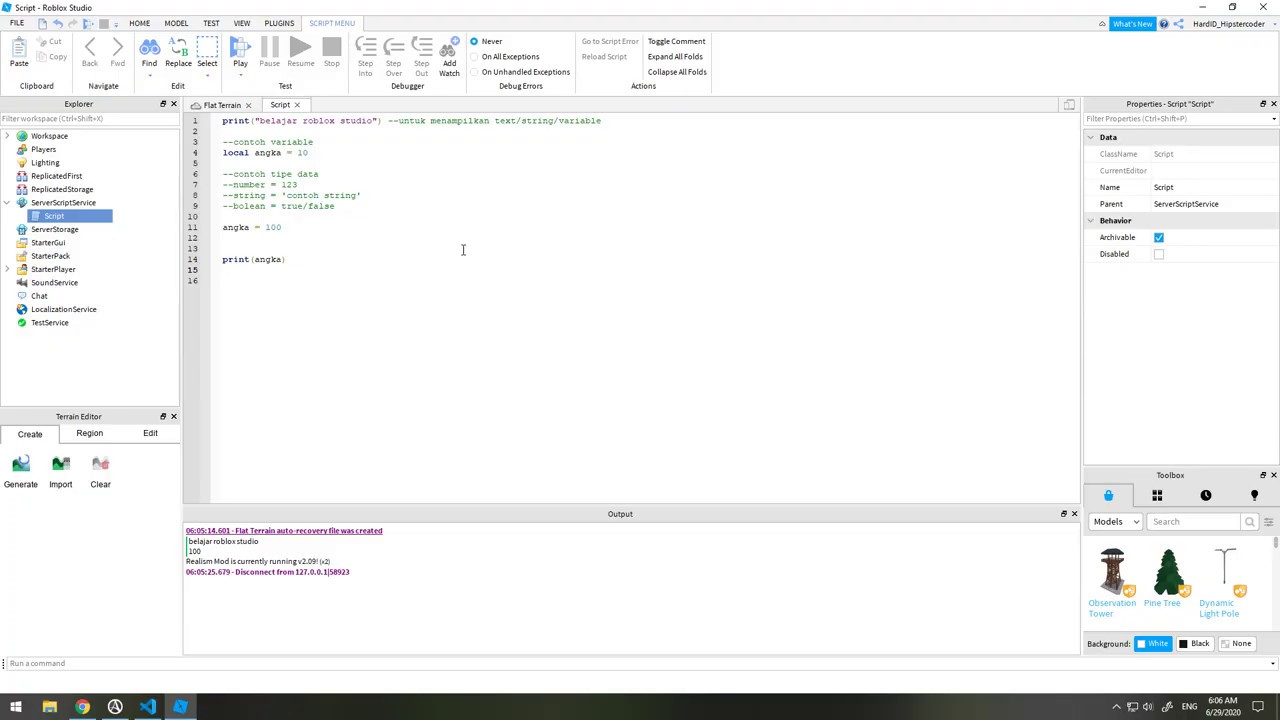
Task: Click Collapse All Folds action
Action: [677, 72]
